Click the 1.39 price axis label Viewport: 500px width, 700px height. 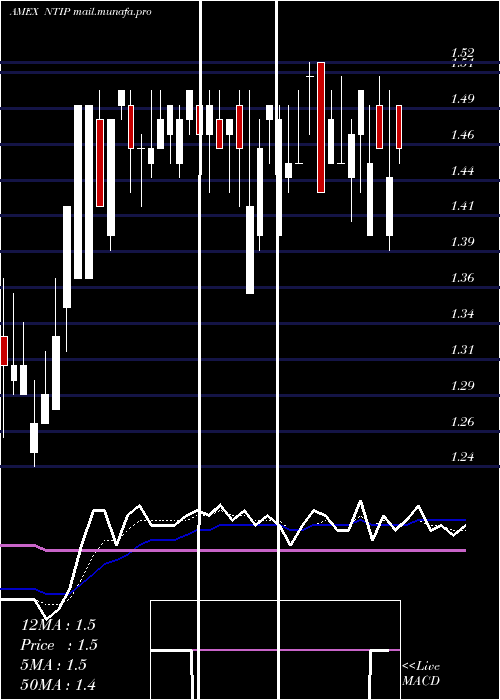[x=462, y=242]
